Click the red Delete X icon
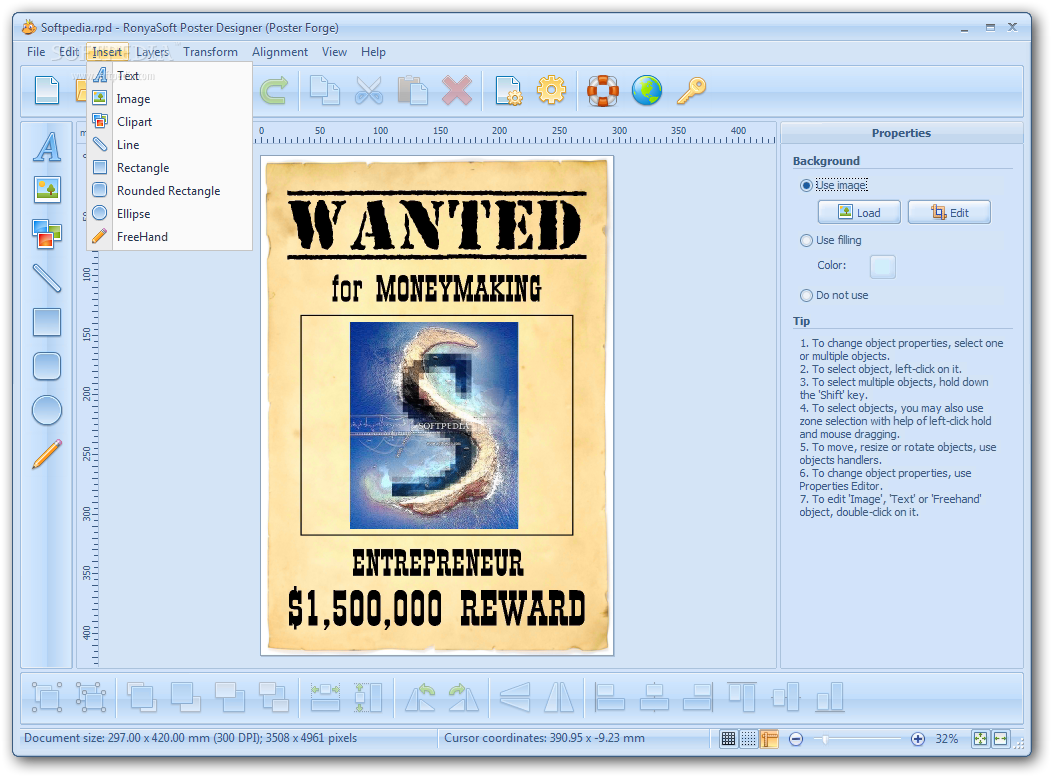 pos(457,91)
